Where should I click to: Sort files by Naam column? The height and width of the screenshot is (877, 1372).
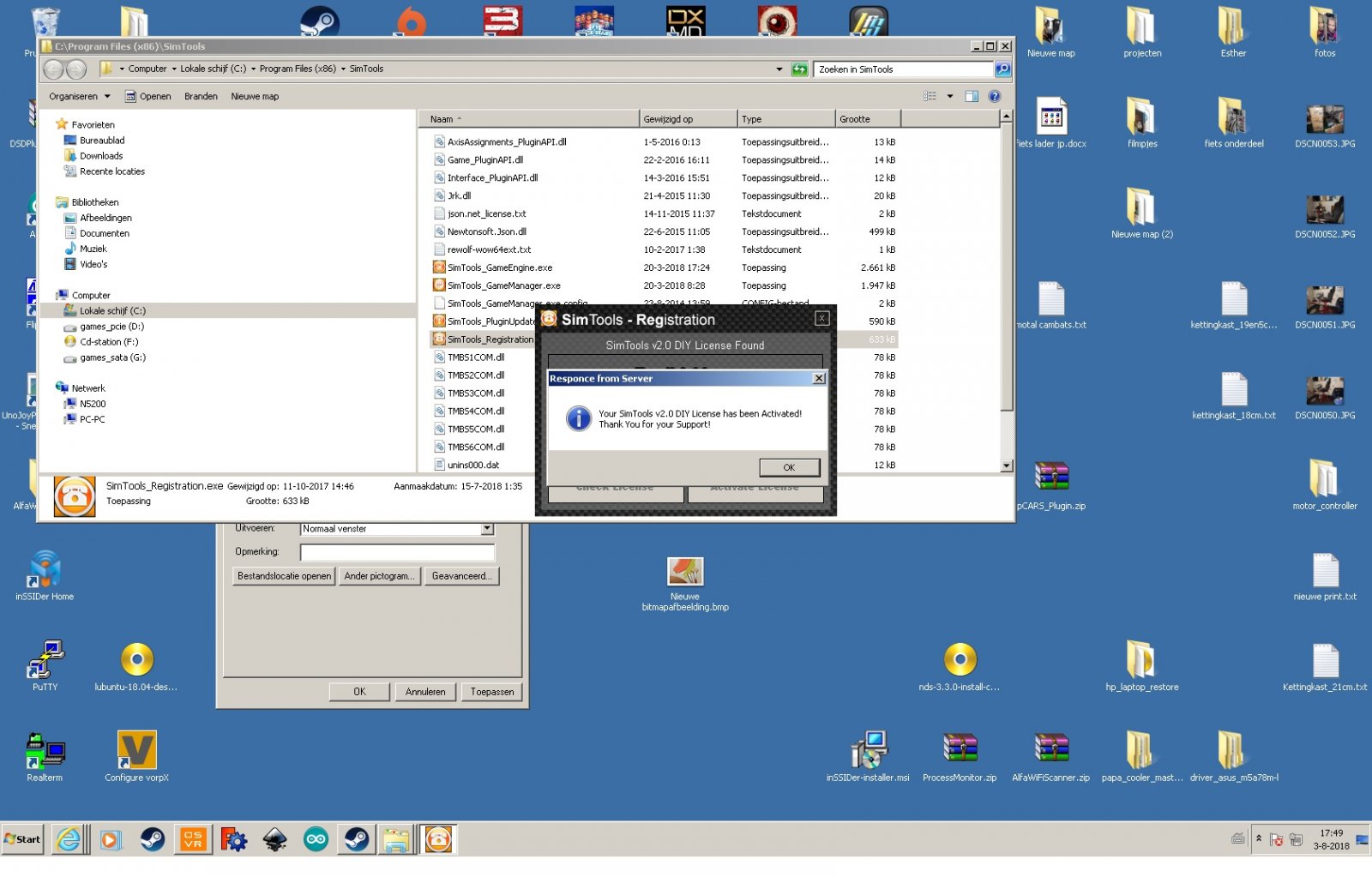pos(529,119)
